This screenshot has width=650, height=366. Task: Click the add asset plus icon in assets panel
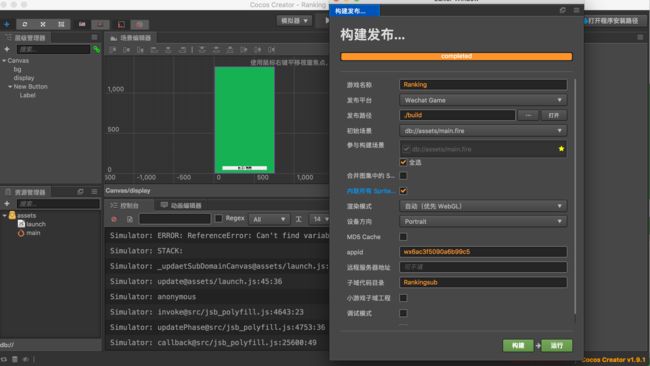(x=7, y=204)
